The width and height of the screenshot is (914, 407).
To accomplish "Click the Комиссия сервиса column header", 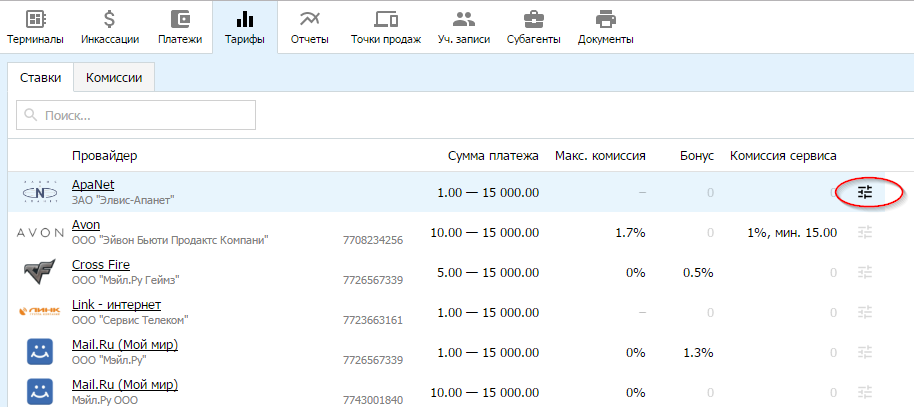I will 783,156.
